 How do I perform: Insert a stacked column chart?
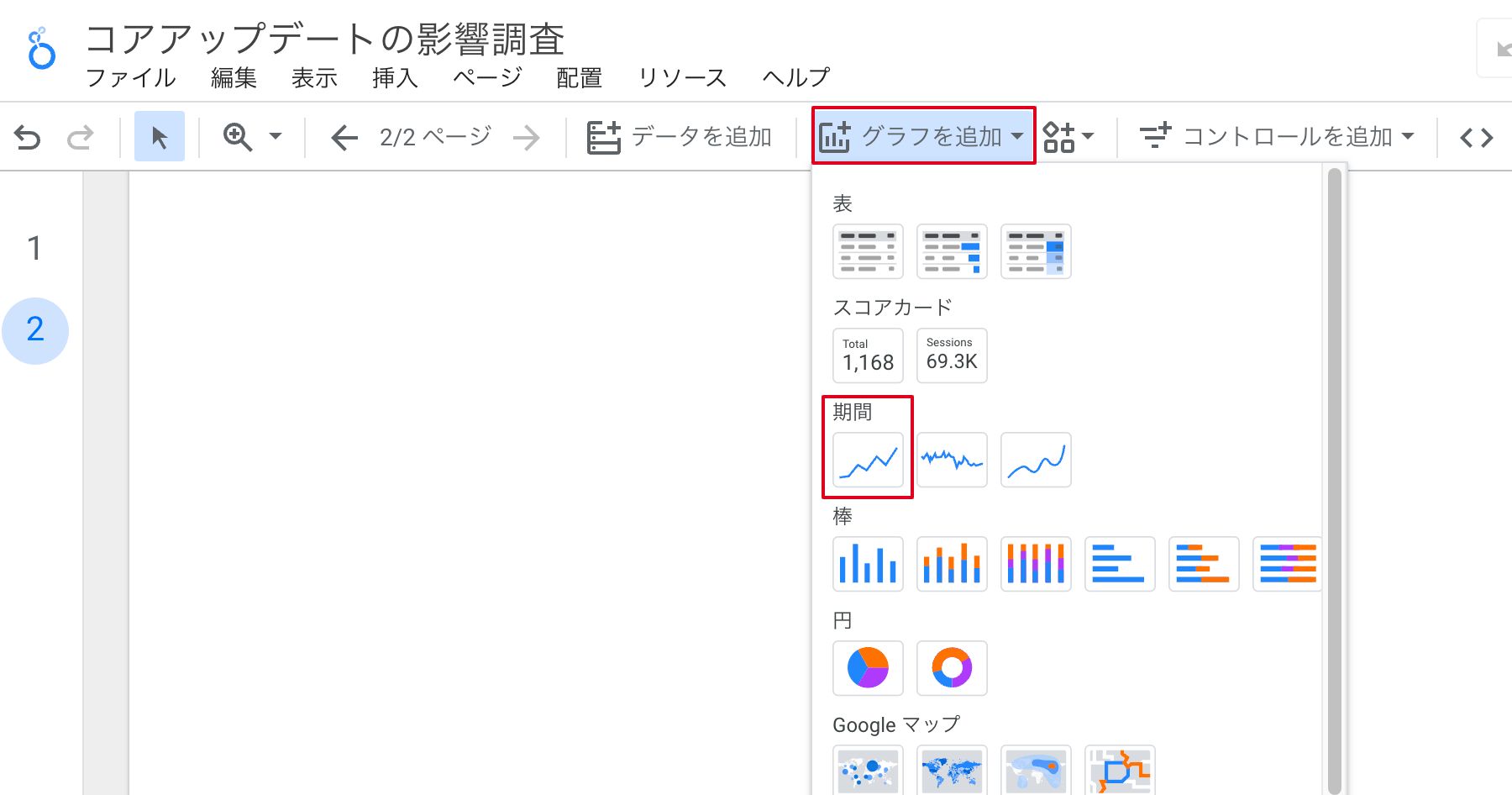click(952, 564)
